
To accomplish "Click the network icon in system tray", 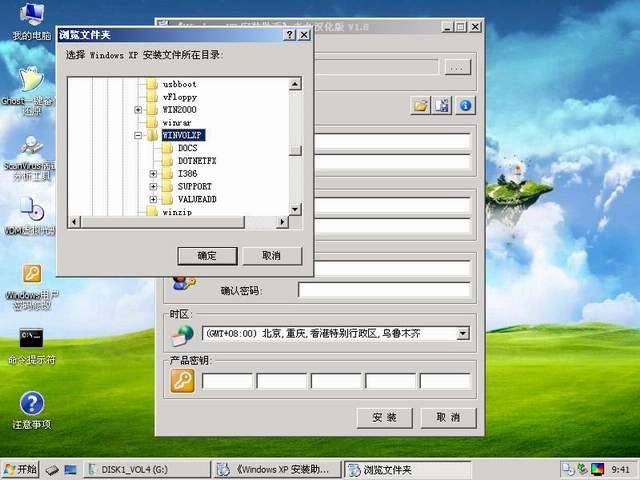I will pyautogui.click(x=567, y=469).
